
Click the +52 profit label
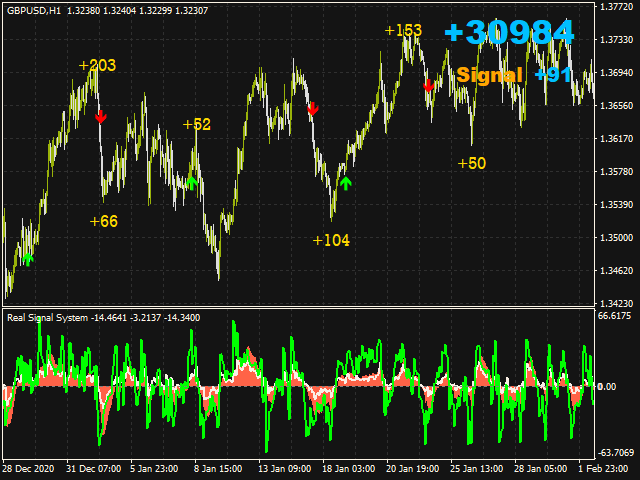(x=197, y=124)
